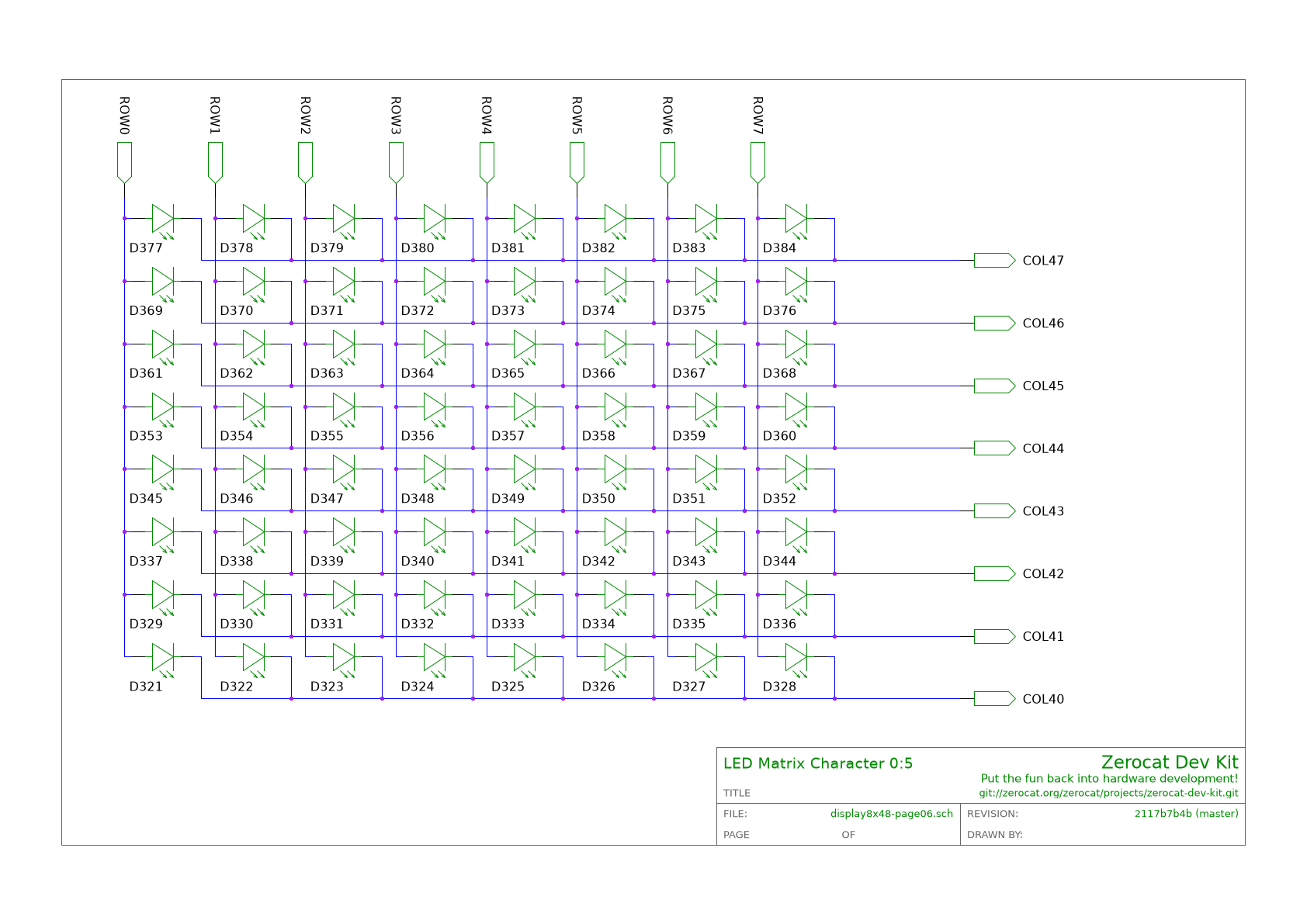Click the 'DRAWN BY:' field label

pyautogui.click(x=995, y=835)
